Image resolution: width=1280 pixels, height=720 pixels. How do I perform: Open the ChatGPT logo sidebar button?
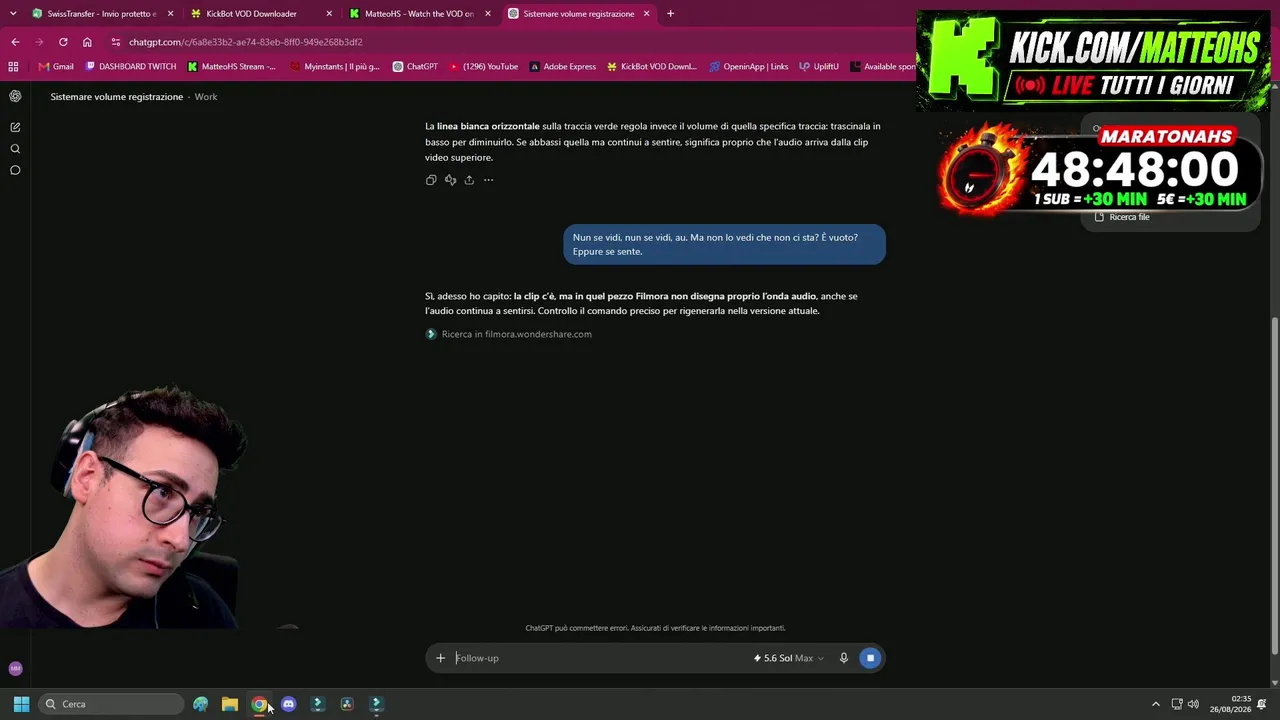pos(15,96)
